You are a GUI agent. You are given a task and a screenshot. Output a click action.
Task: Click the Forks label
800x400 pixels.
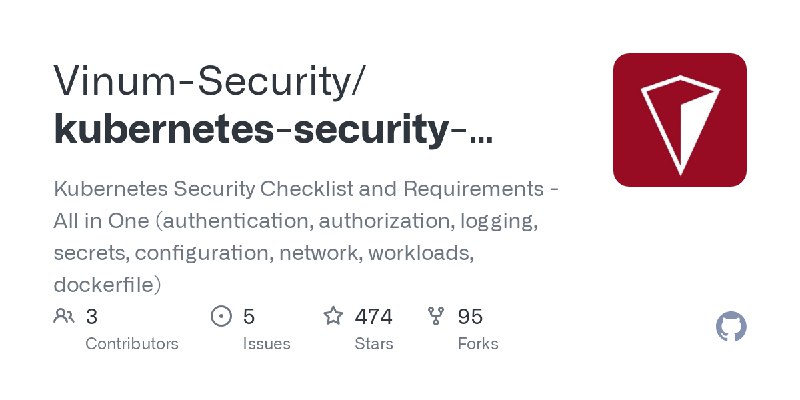click(478, 344)
